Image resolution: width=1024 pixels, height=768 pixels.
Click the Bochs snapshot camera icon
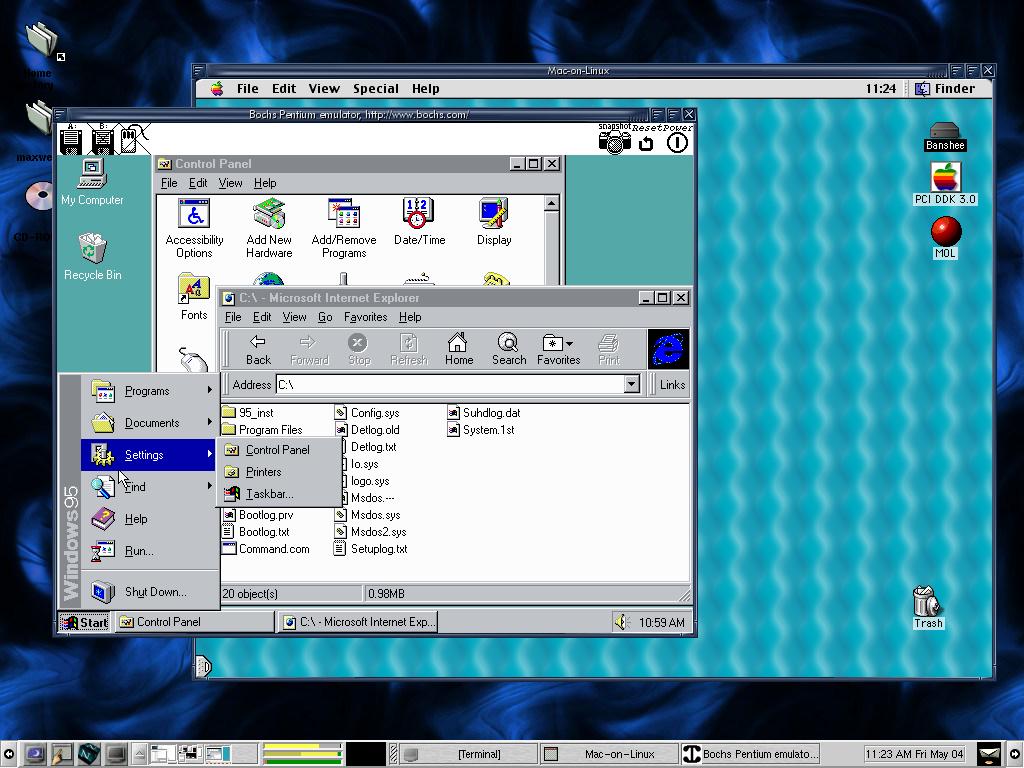click(x=615, y=142)
